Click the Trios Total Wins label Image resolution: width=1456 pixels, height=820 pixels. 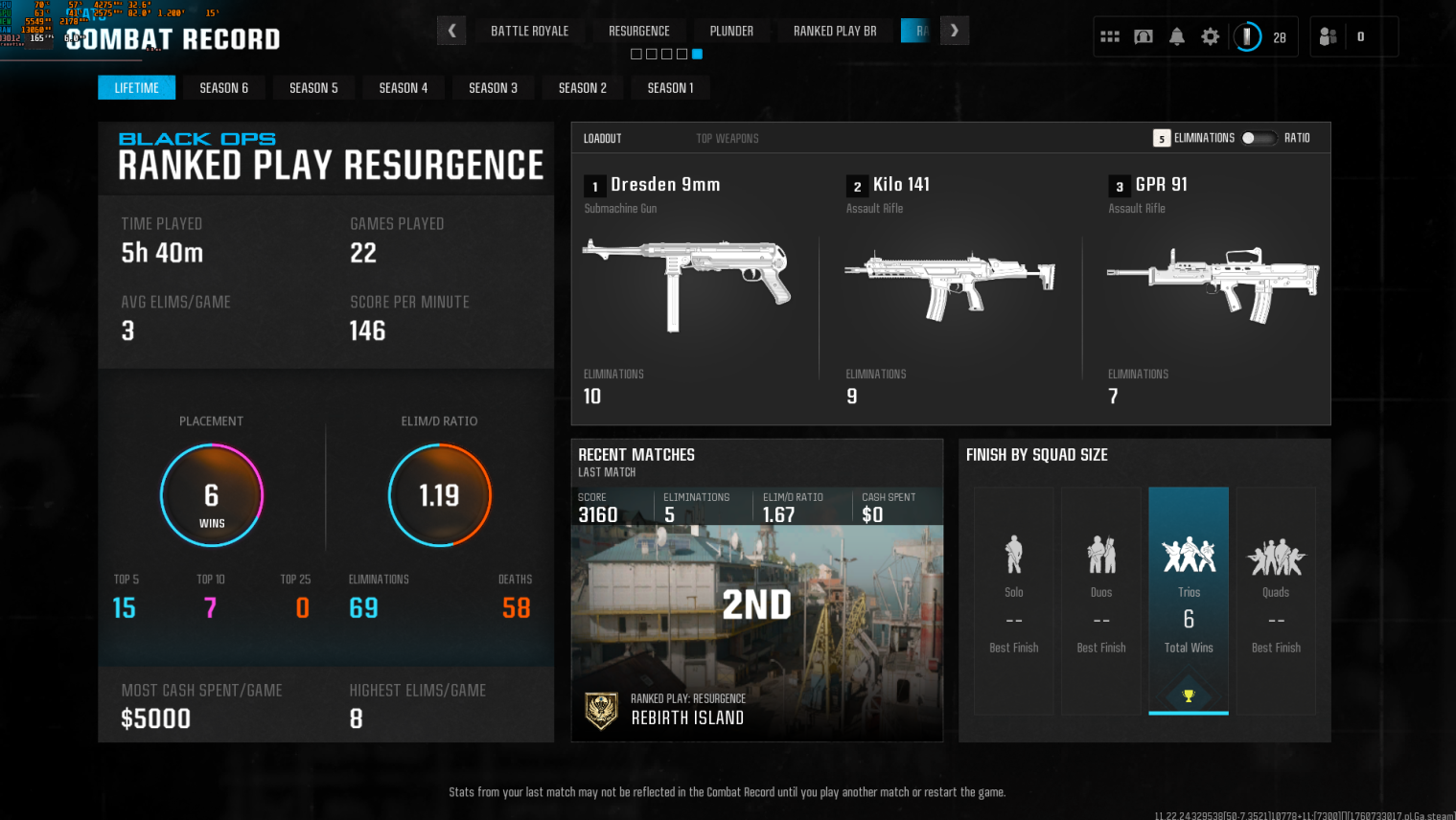click(x=1189, y=649)
